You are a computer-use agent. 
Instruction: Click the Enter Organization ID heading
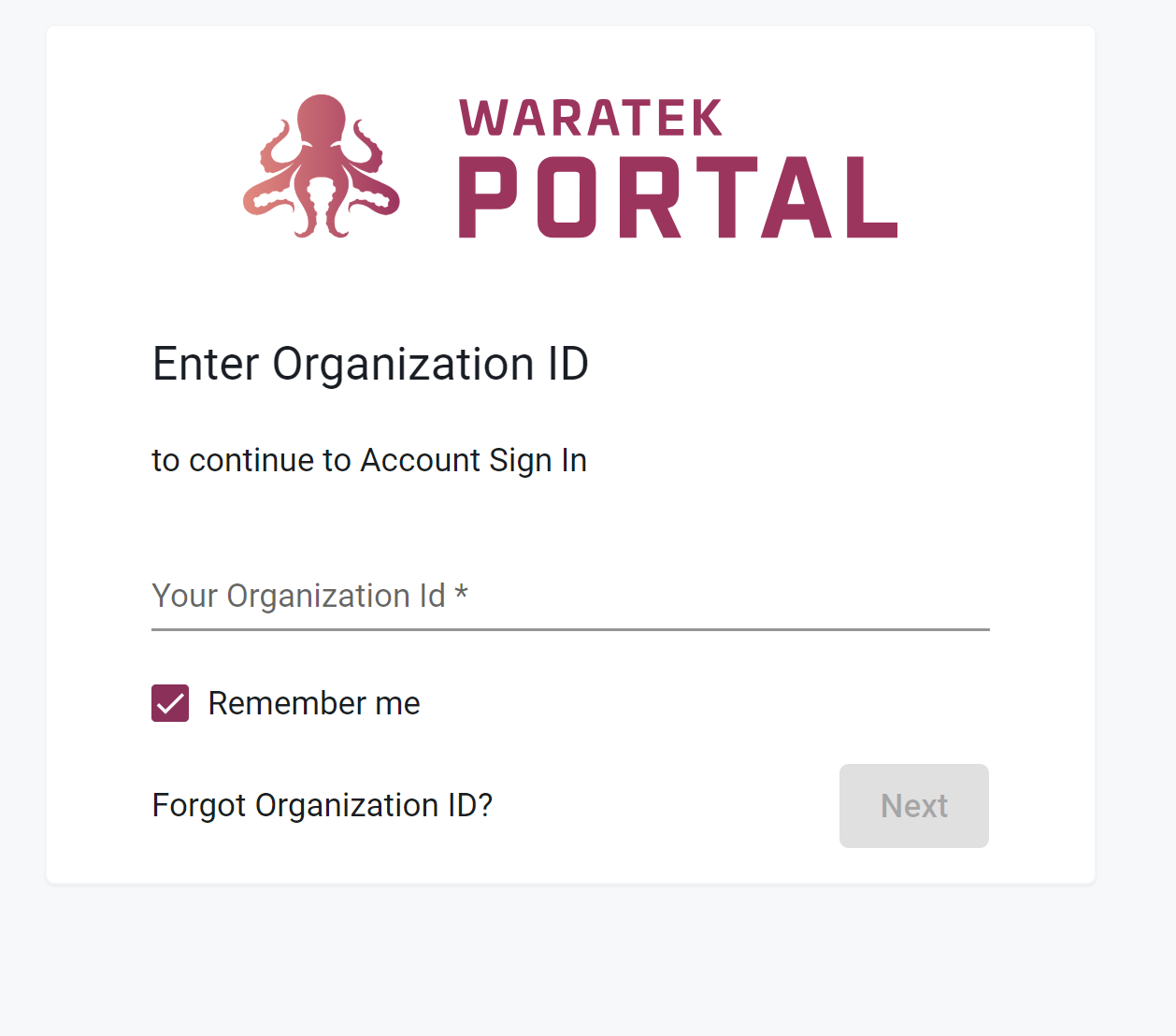click(x=370, y=364)
